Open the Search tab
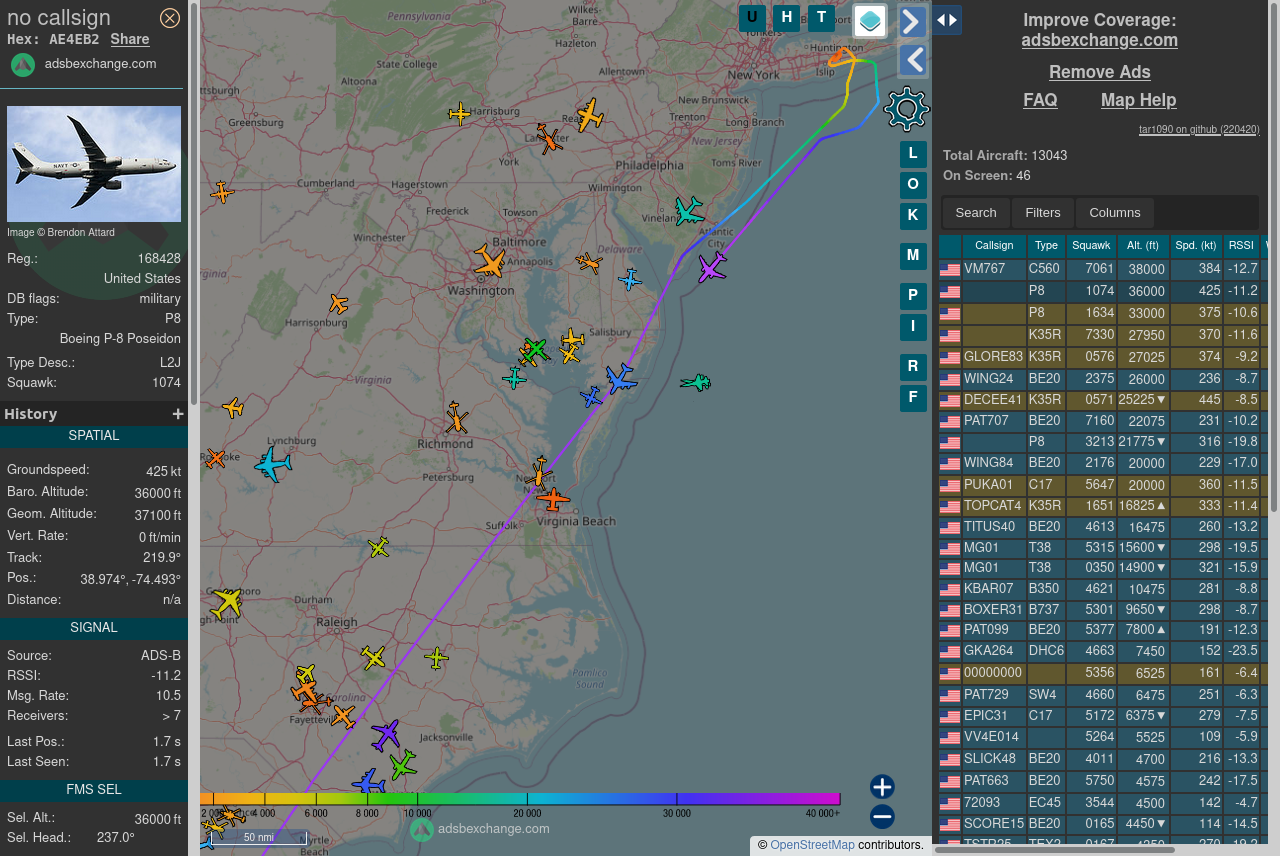The height and width of the screenshot is (856, 1280). tap(976, 213)
